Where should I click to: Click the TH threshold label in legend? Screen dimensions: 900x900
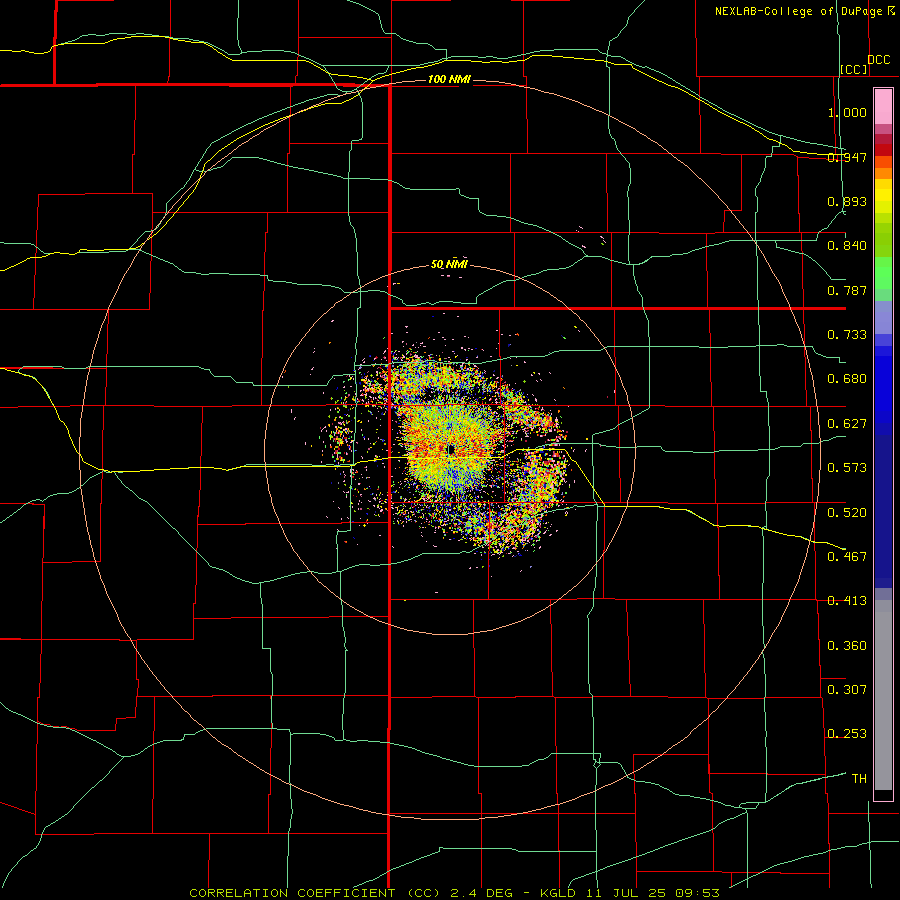point(859,779)
